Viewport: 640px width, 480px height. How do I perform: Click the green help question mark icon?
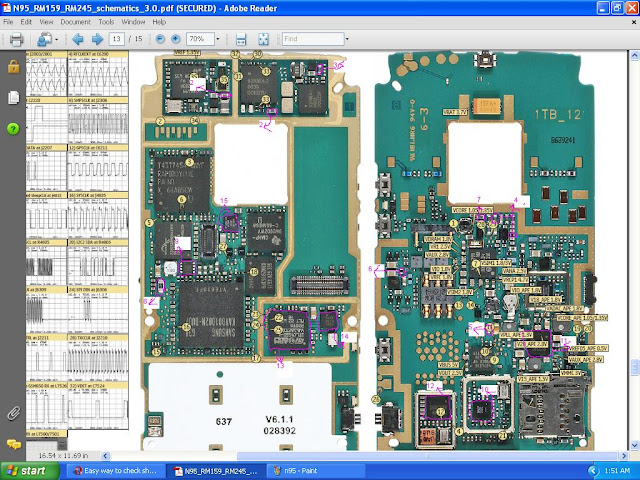[13, 129]
